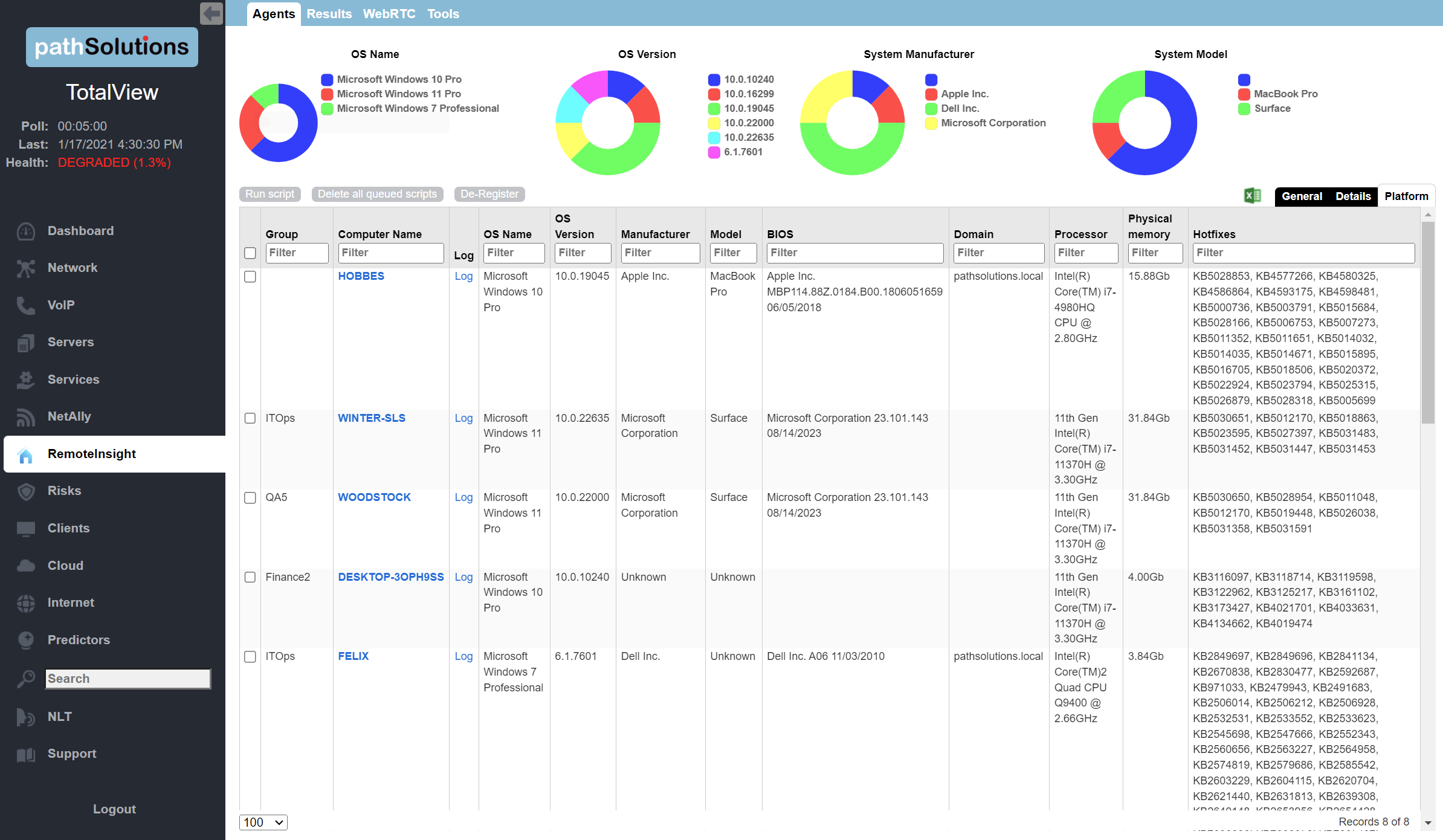Screen dimensions: 1443x840
Task: Open NetAlly in the sidebar
Action: pyautogui.click(x=69, y=416)
